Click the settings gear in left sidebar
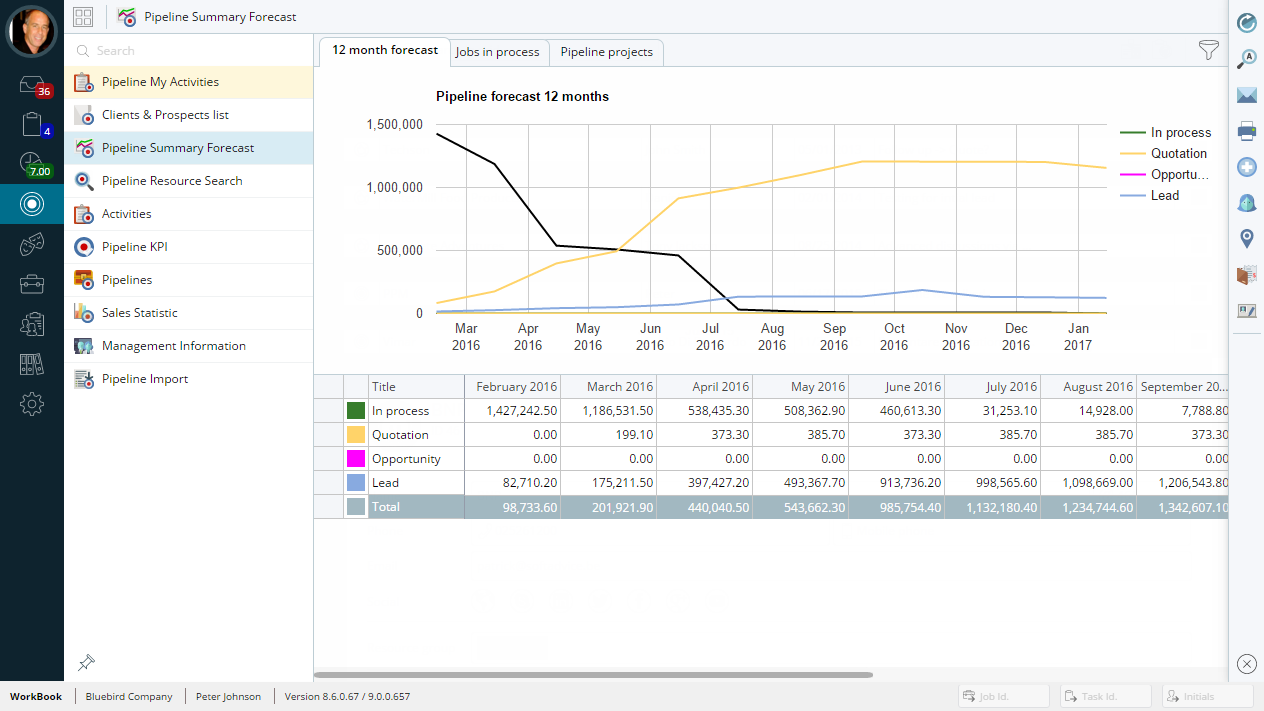 click(x=32, y=404)
